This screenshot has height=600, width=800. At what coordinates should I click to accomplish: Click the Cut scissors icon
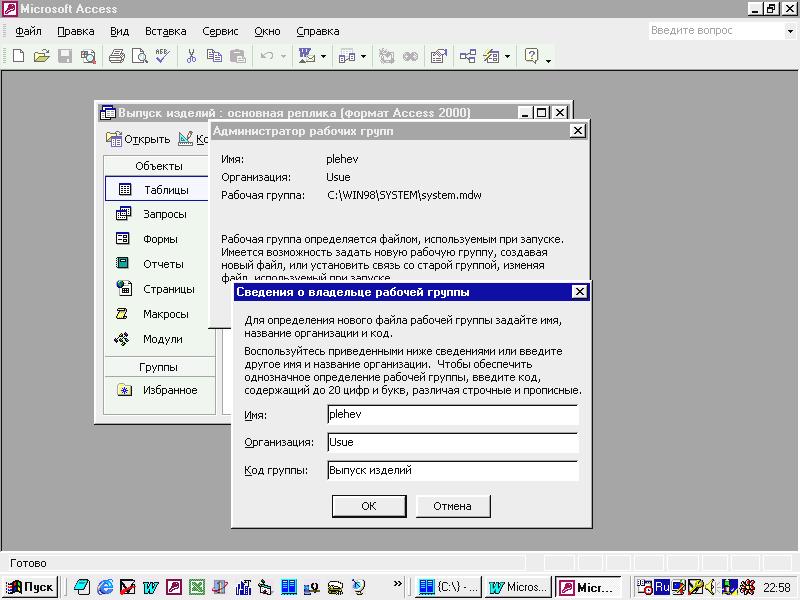coord(191,56)
